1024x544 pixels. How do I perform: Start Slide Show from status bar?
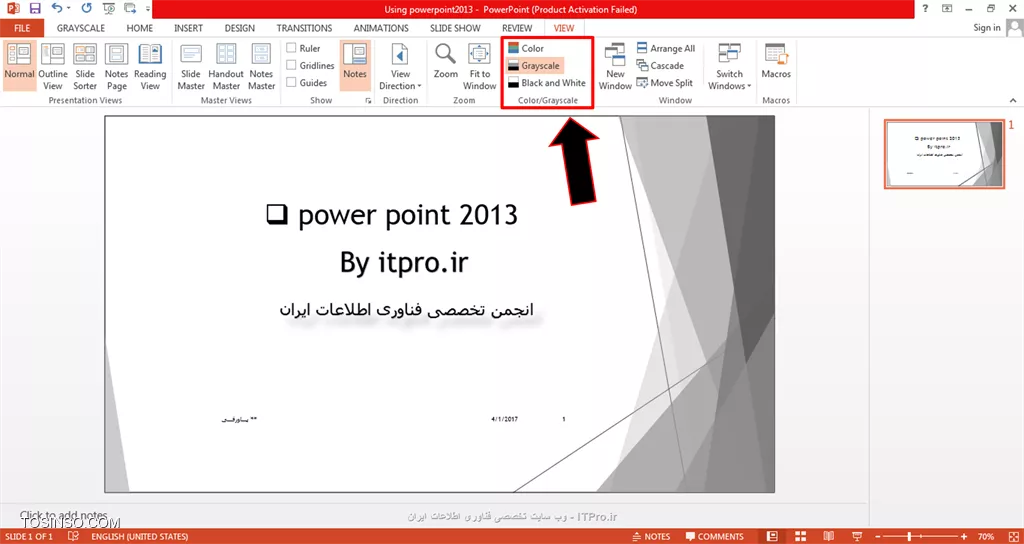click(x=857, y=536)
